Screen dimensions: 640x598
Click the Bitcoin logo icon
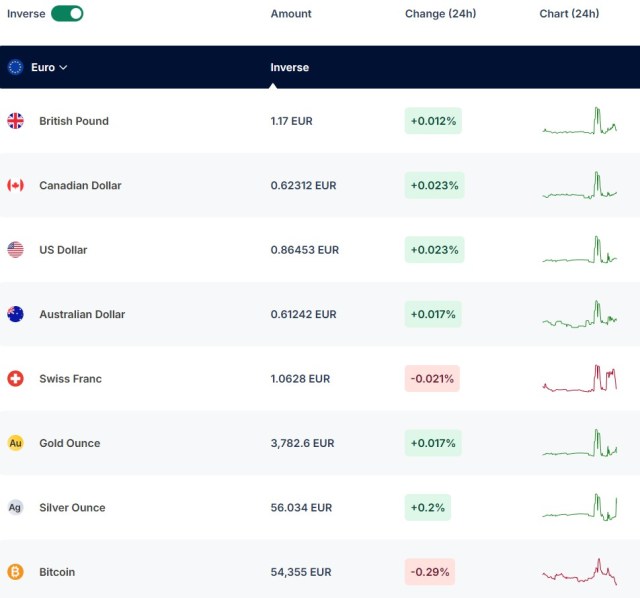pos(16,572)
